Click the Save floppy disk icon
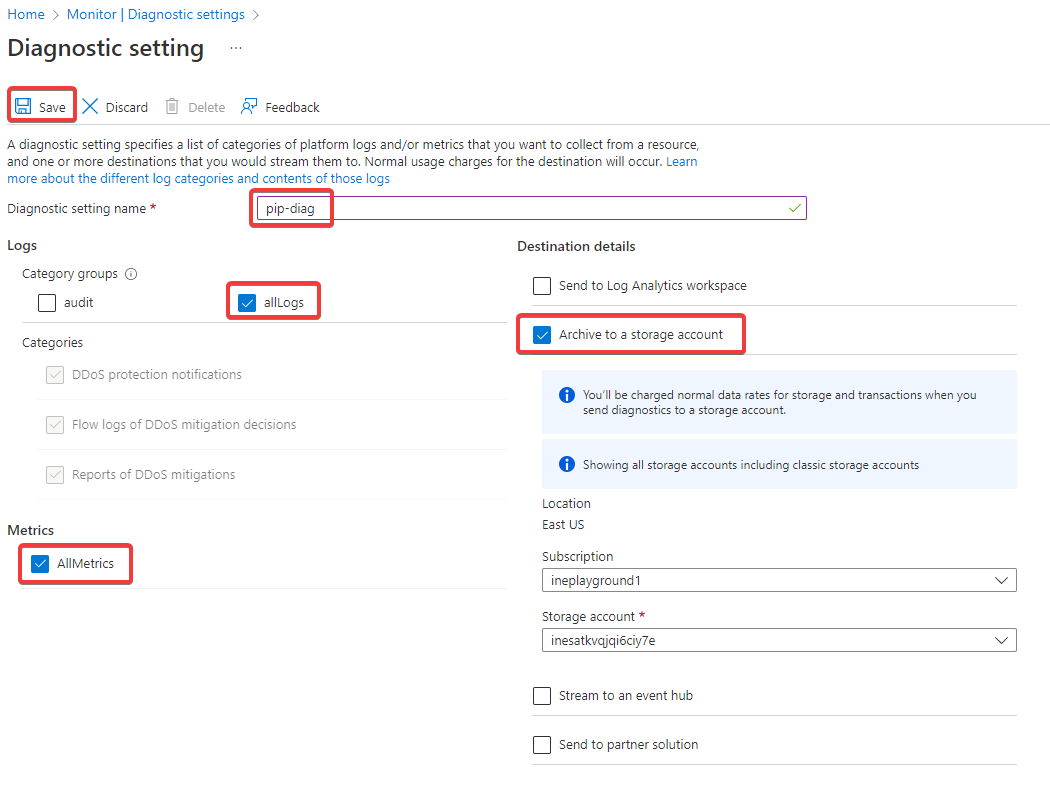 coord(23,107)
